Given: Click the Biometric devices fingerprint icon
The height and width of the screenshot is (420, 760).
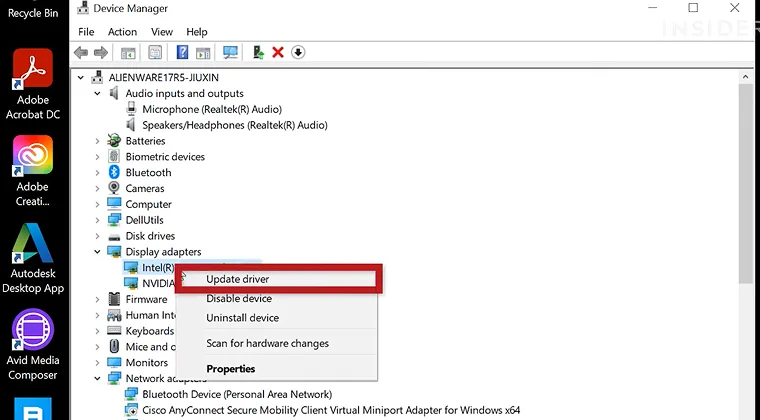Looking at the screenshot, I should [114, 156].
